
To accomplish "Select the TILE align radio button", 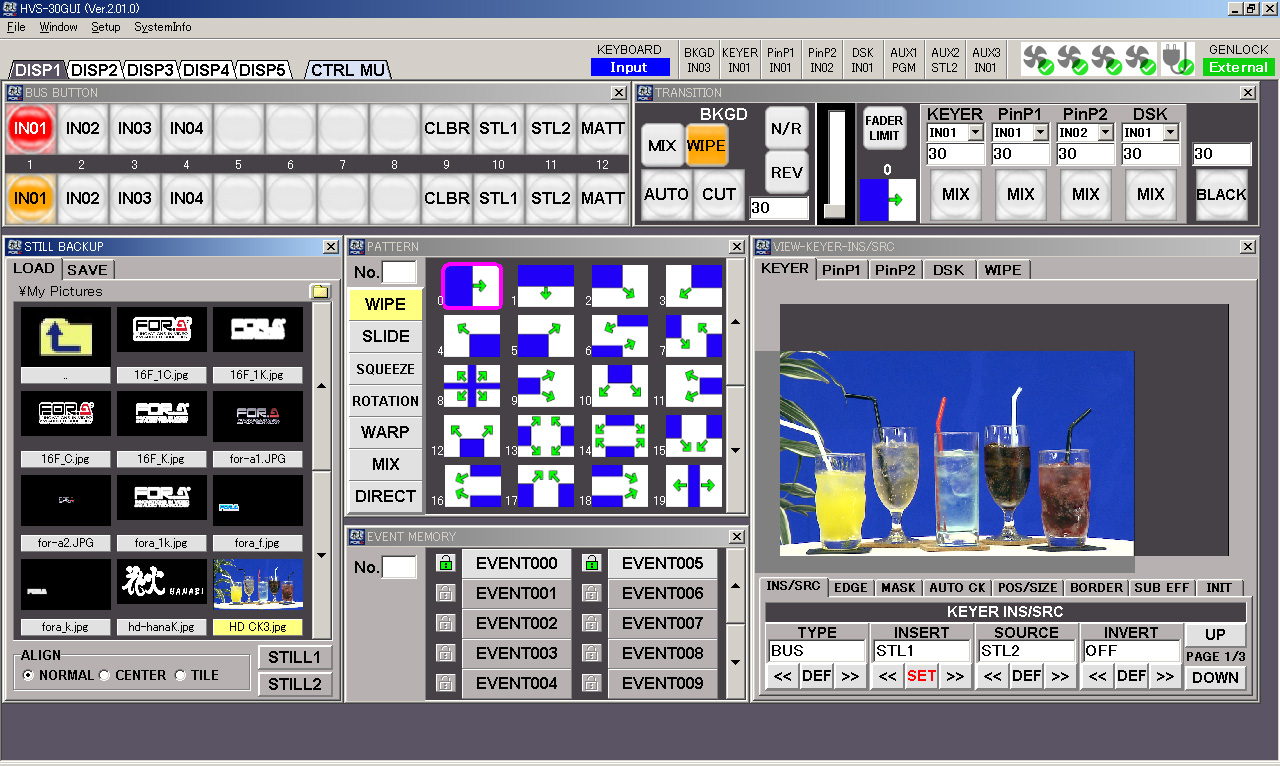I will (x=180, y=675).
